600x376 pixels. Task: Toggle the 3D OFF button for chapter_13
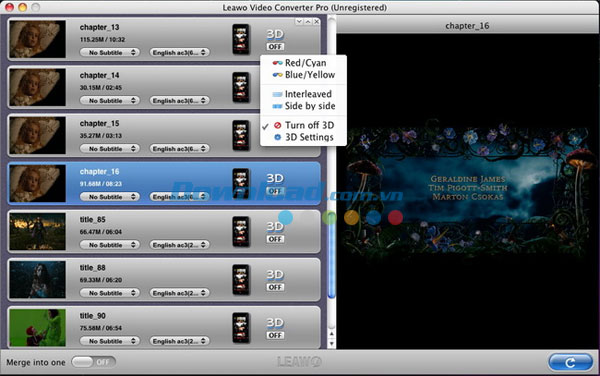275,47
